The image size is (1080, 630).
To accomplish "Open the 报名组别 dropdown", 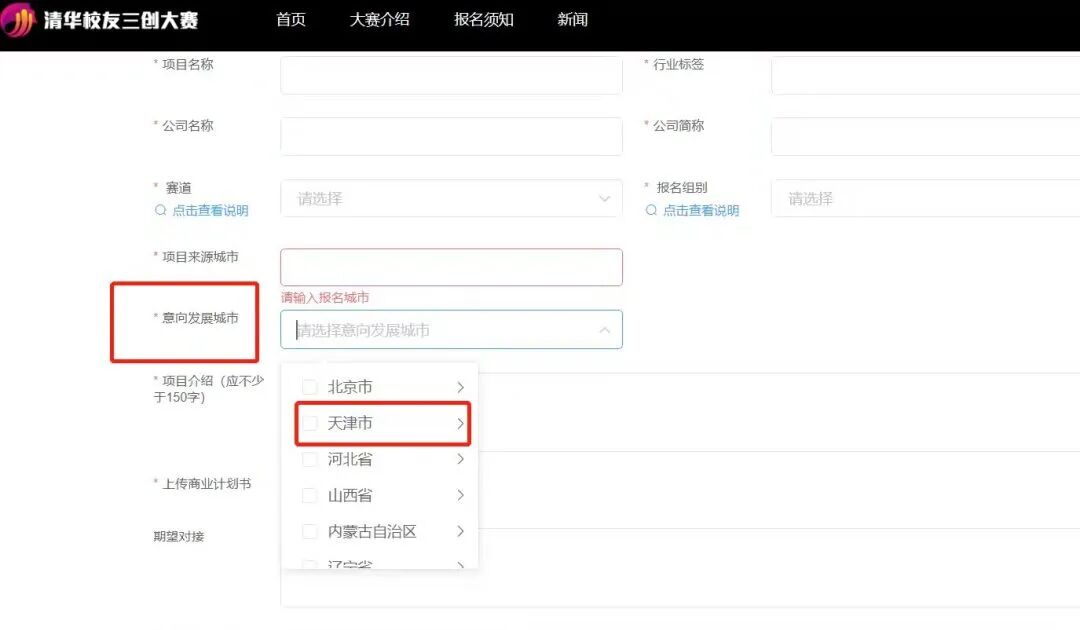I will point(920,198).
